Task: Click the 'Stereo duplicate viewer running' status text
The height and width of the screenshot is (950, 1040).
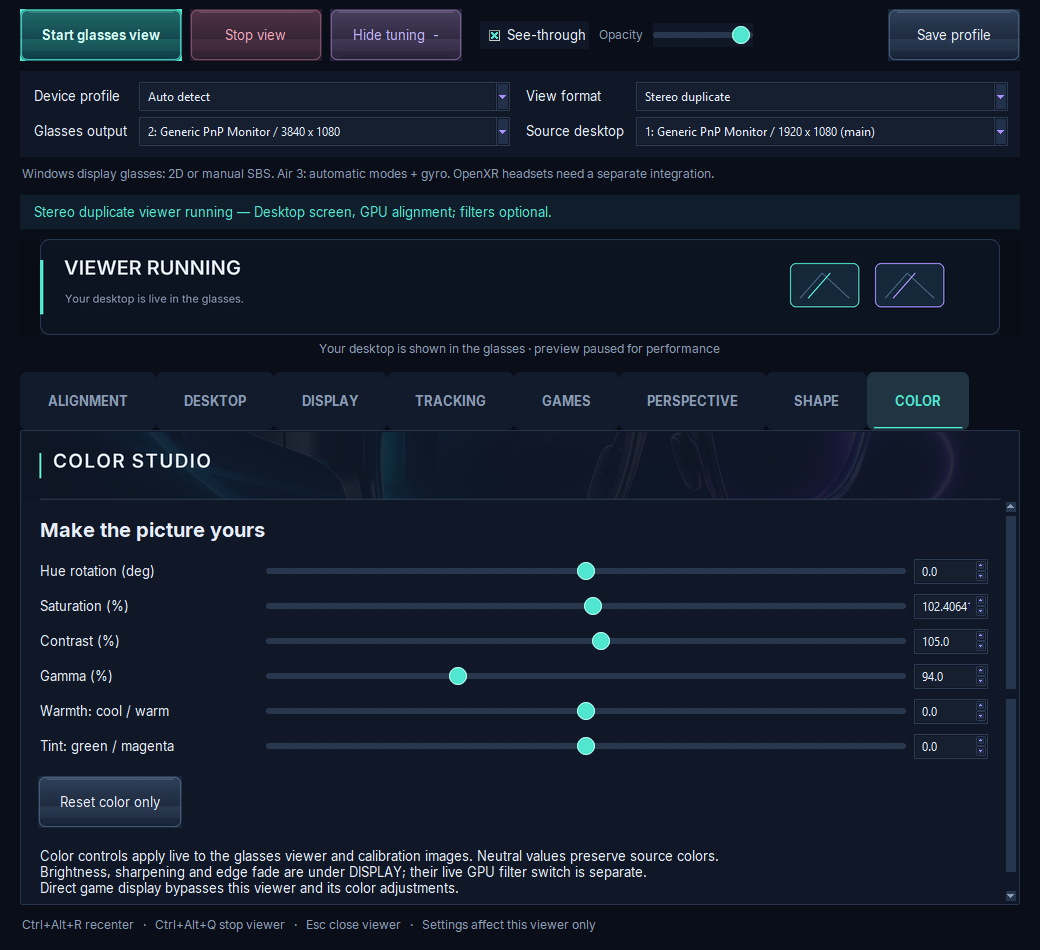Action: [292, 212]
